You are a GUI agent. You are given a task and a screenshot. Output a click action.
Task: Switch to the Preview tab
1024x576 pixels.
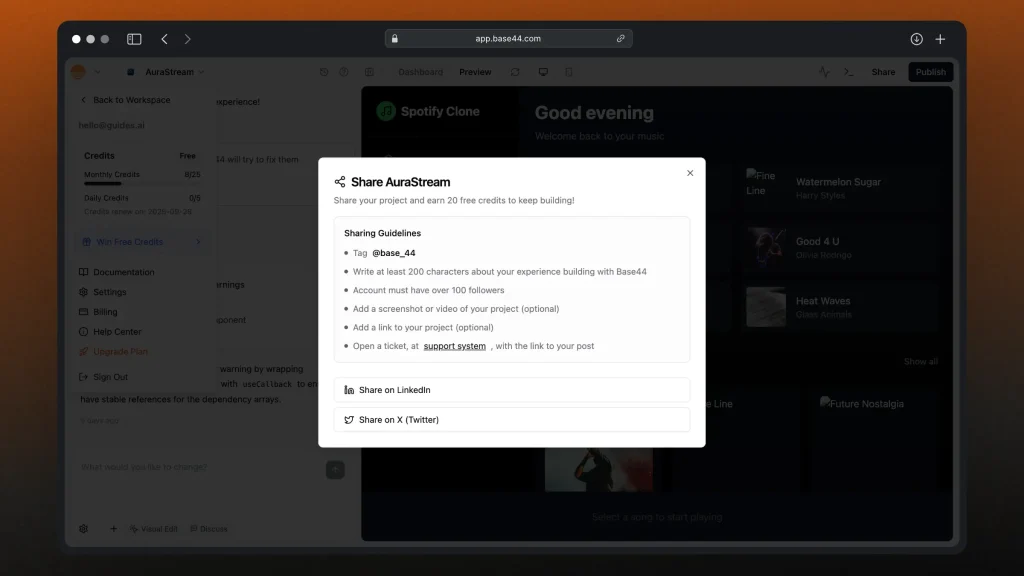pyautogui.click(x=475, y=72)
